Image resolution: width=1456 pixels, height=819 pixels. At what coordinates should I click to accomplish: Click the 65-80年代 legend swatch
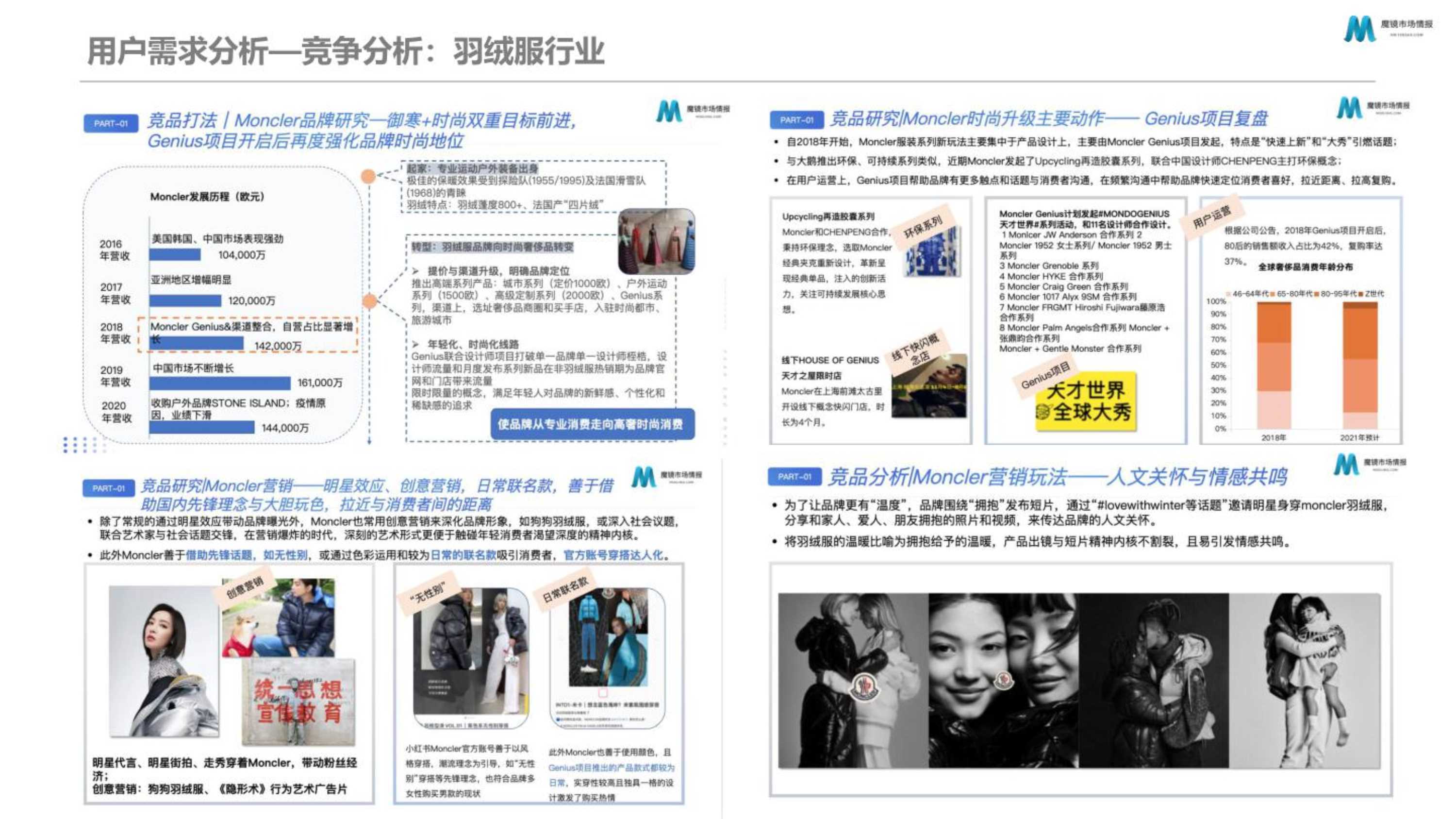pyautogui.click(x=1273, y=294)
